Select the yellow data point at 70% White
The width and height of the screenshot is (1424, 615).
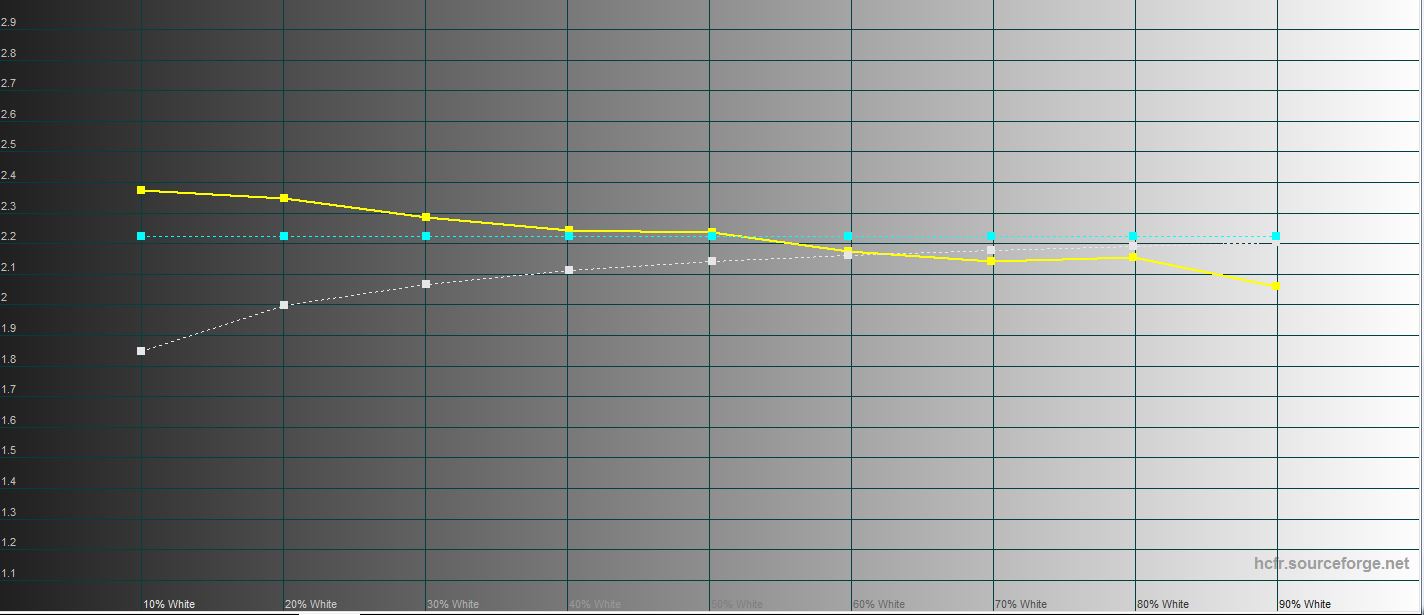(991, 261)
